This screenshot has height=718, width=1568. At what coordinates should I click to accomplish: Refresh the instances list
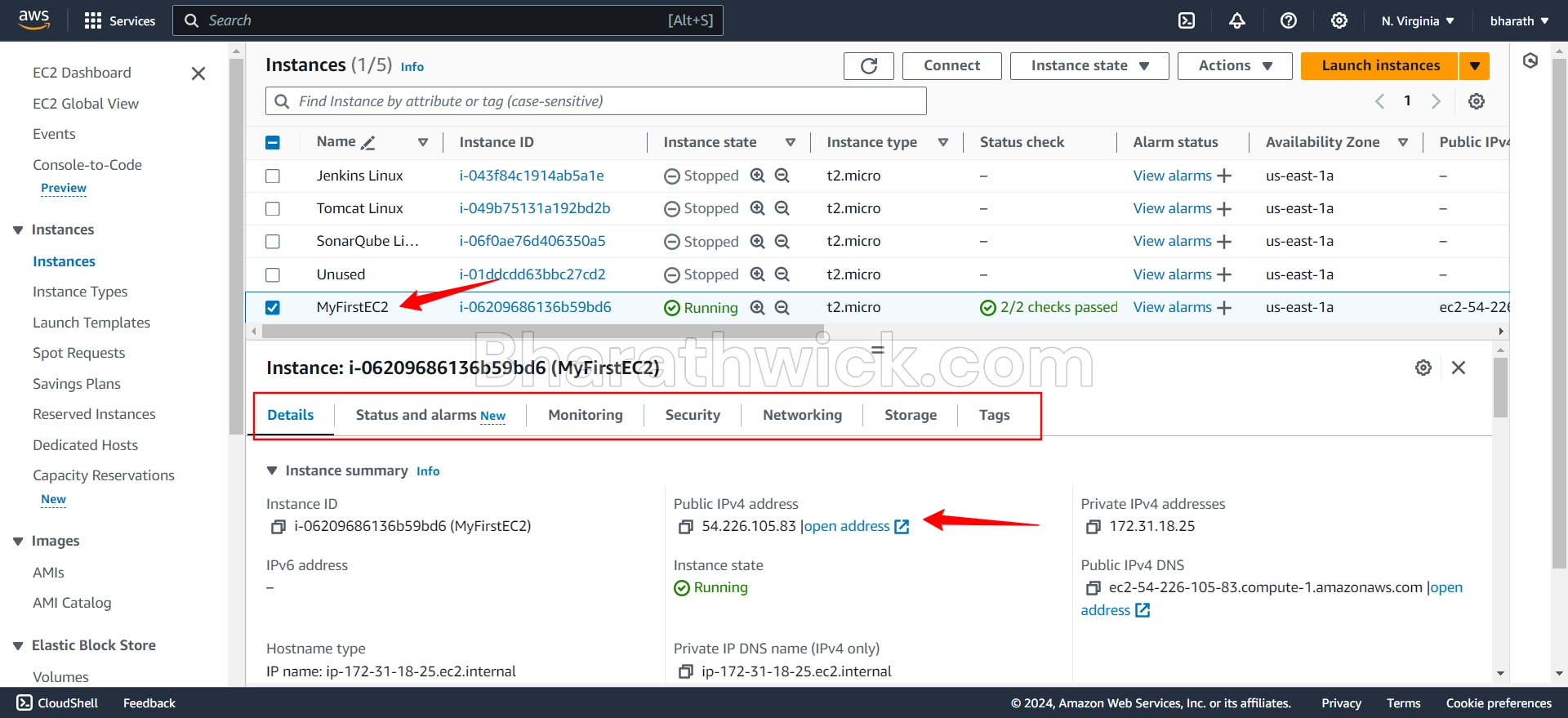coord(869,65)
